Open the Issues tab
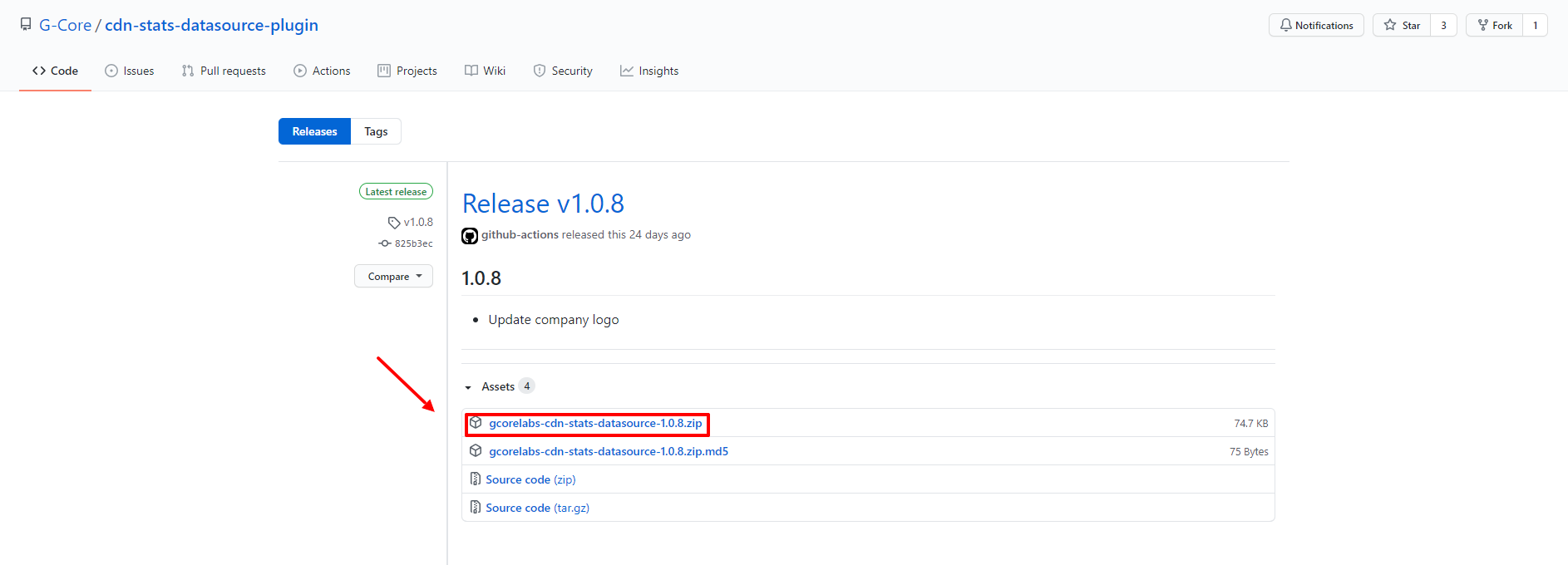Screen dimensions: 1568x565 click(x=130, y=71)
